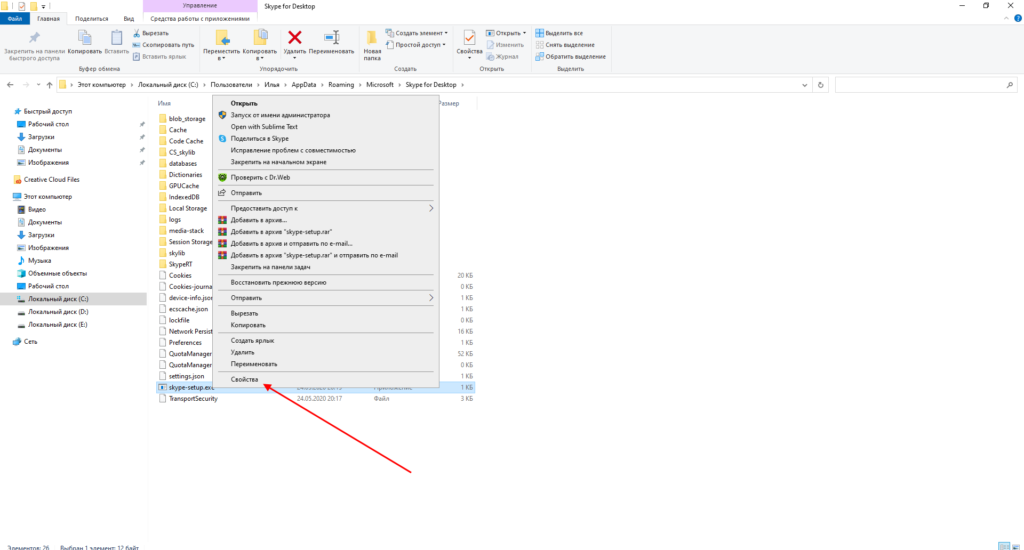Viewport: 1024px width, 550px height.
Task: Open Музыка in navigation pane
Action: point(39,261)
